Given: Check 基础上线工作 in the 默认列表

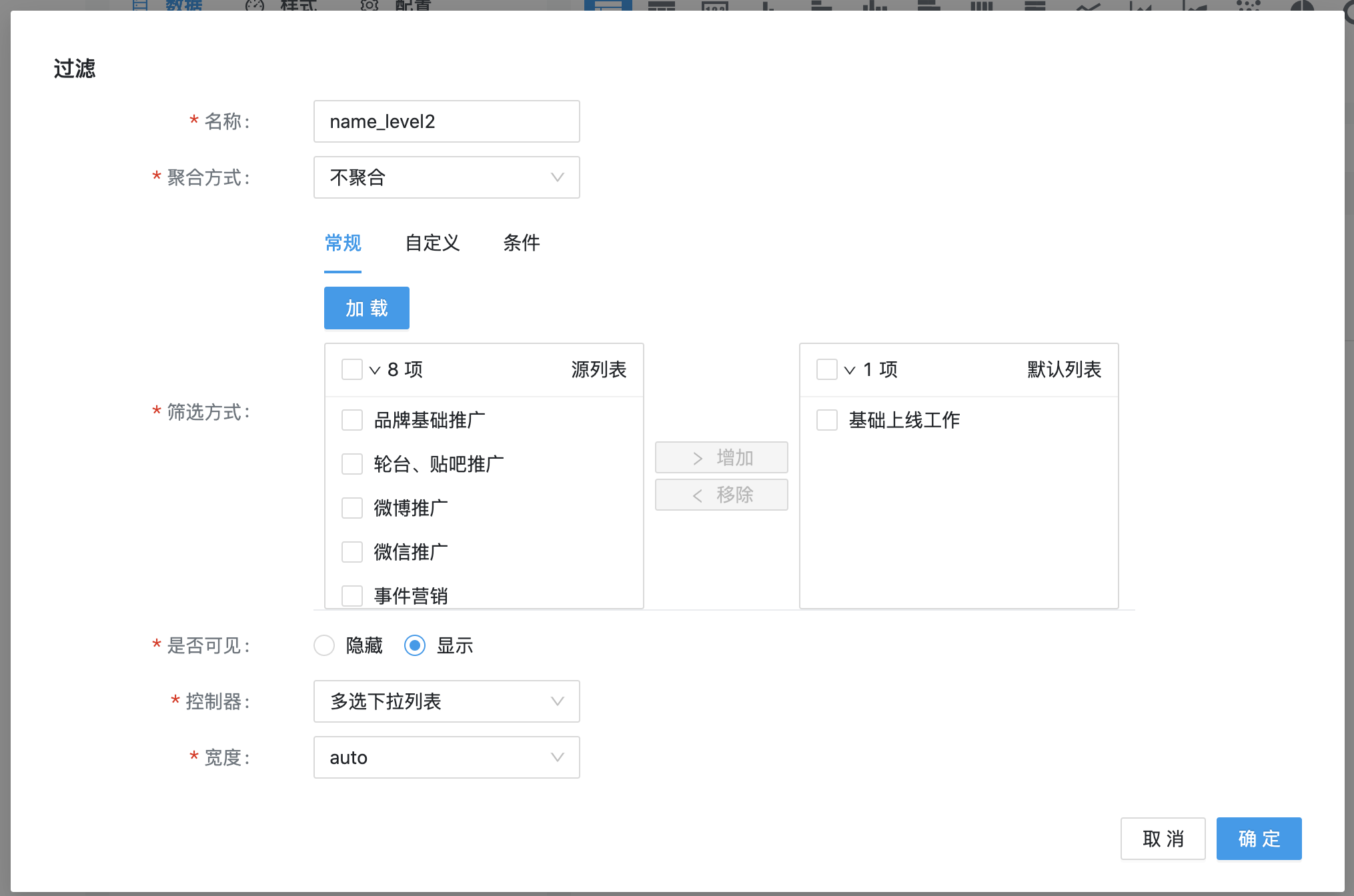Looking at the screenshot, I should tap(827, 420).
